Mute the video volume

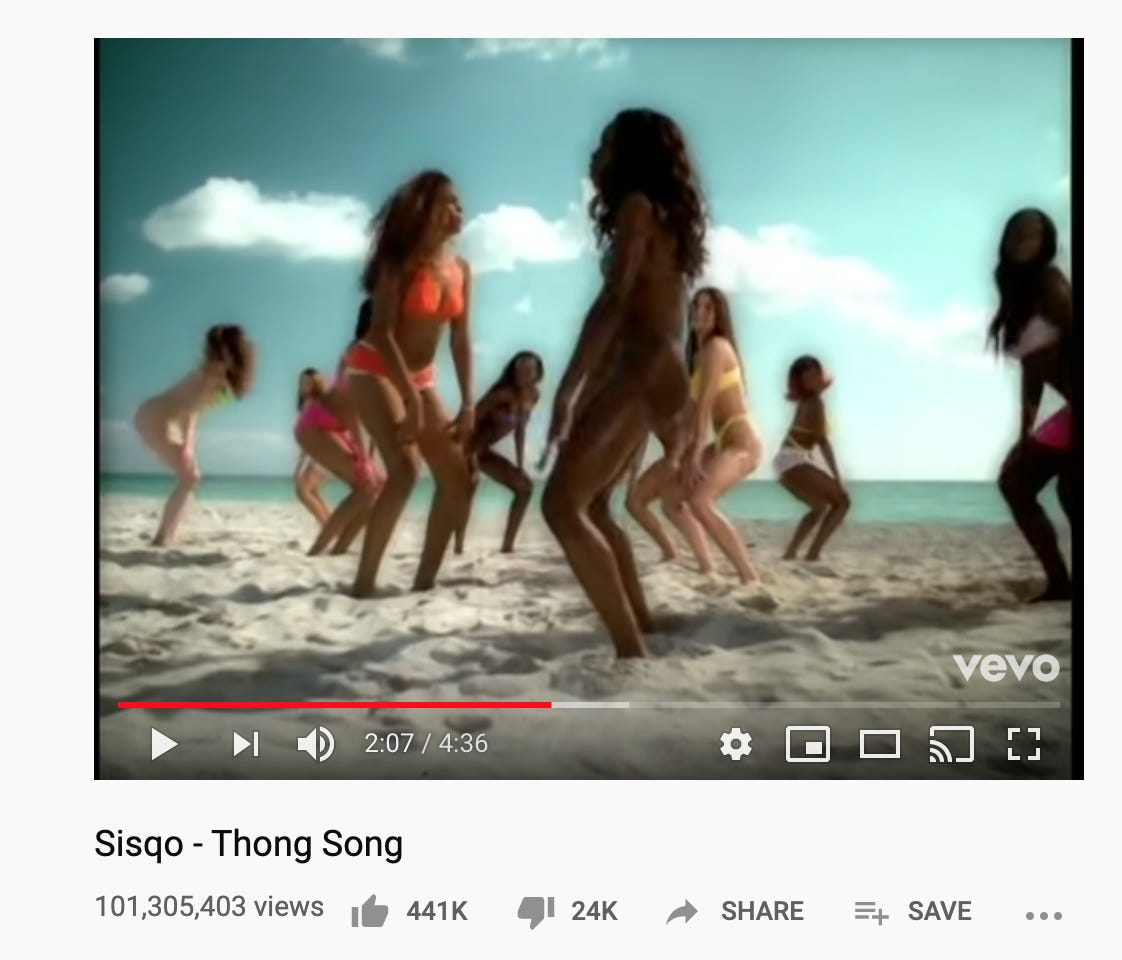point(316,744)
